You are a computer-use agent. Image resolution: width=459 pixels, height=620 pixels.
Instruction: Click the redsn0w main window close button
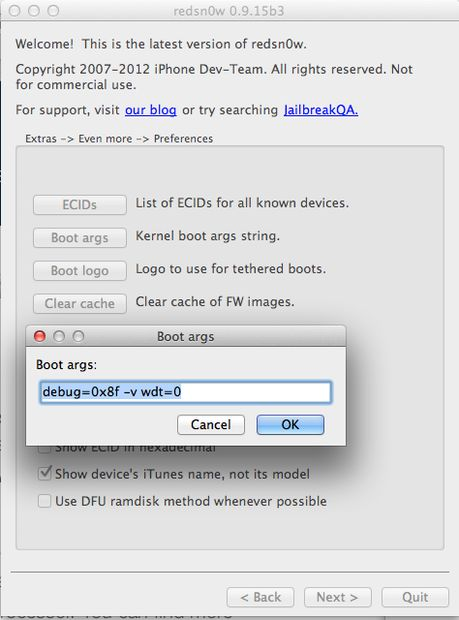[15, 11]
